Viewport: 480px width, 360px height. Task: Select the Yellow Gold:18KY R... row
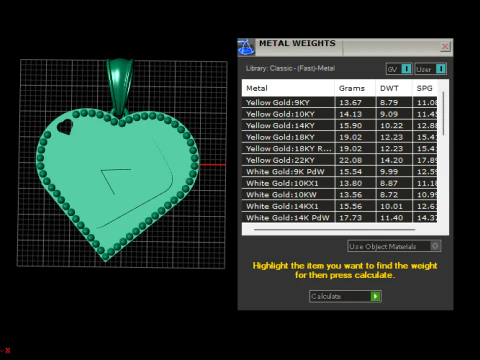[x=339, y=148]
